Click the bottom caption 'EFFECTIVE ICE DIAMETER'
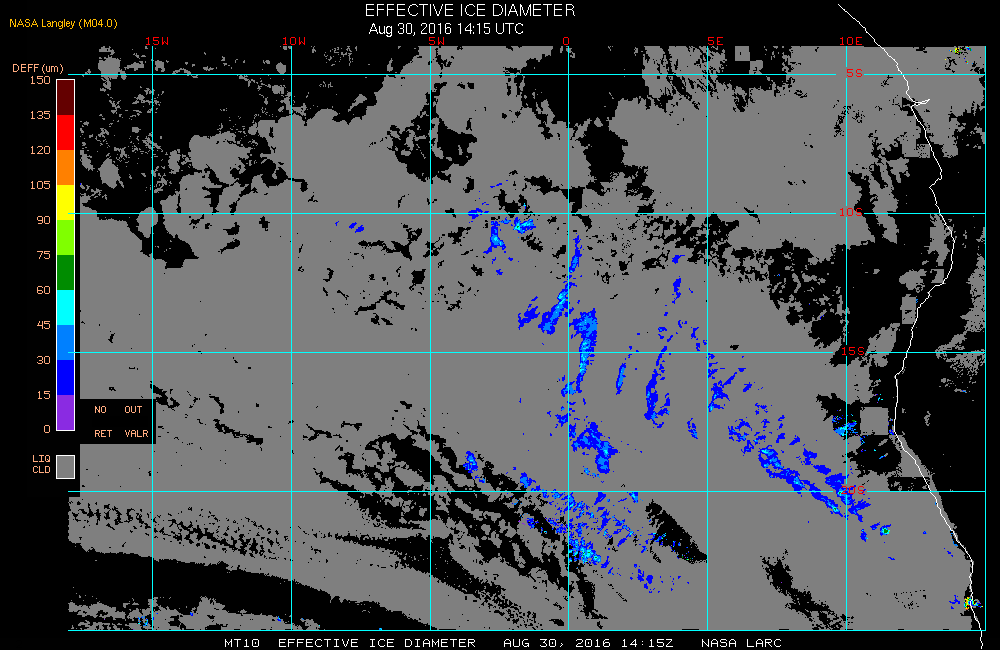 pos(377,643)
